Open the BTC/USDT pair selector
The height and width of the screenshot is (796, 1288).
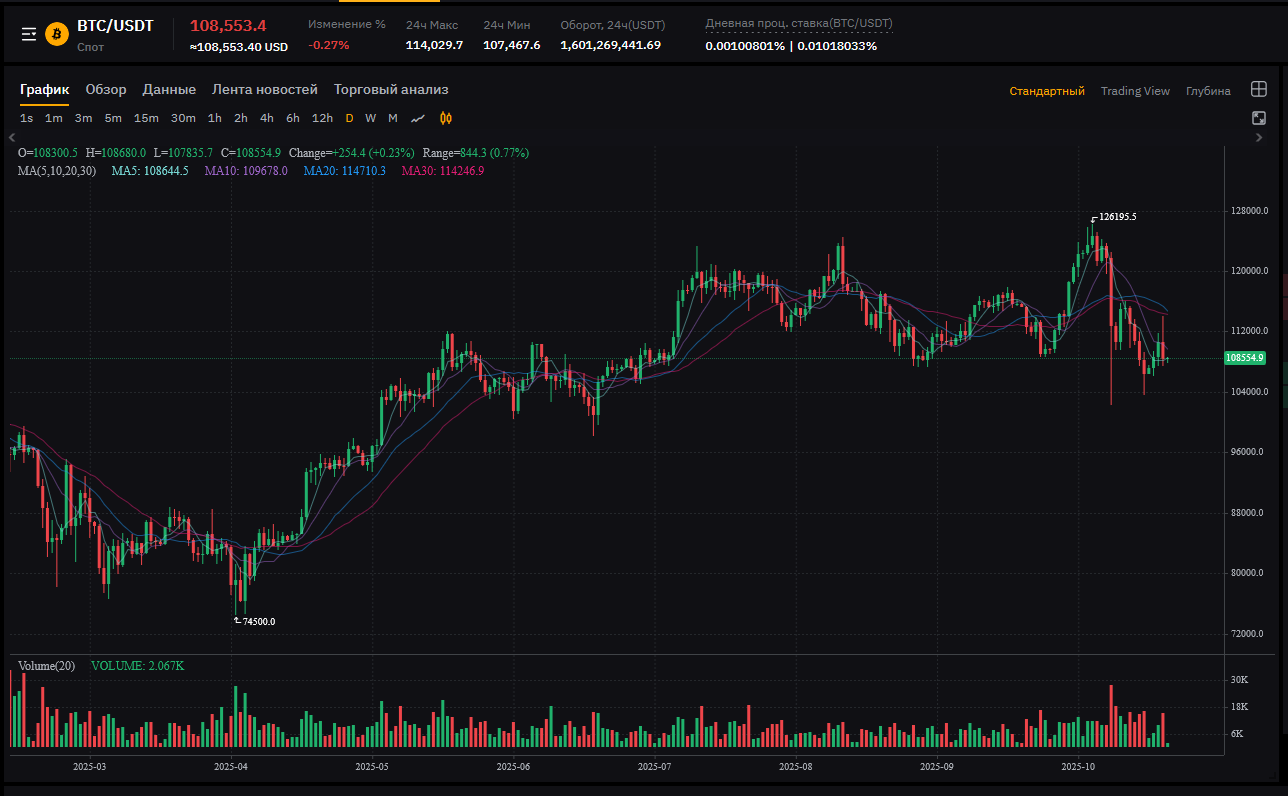115,26
